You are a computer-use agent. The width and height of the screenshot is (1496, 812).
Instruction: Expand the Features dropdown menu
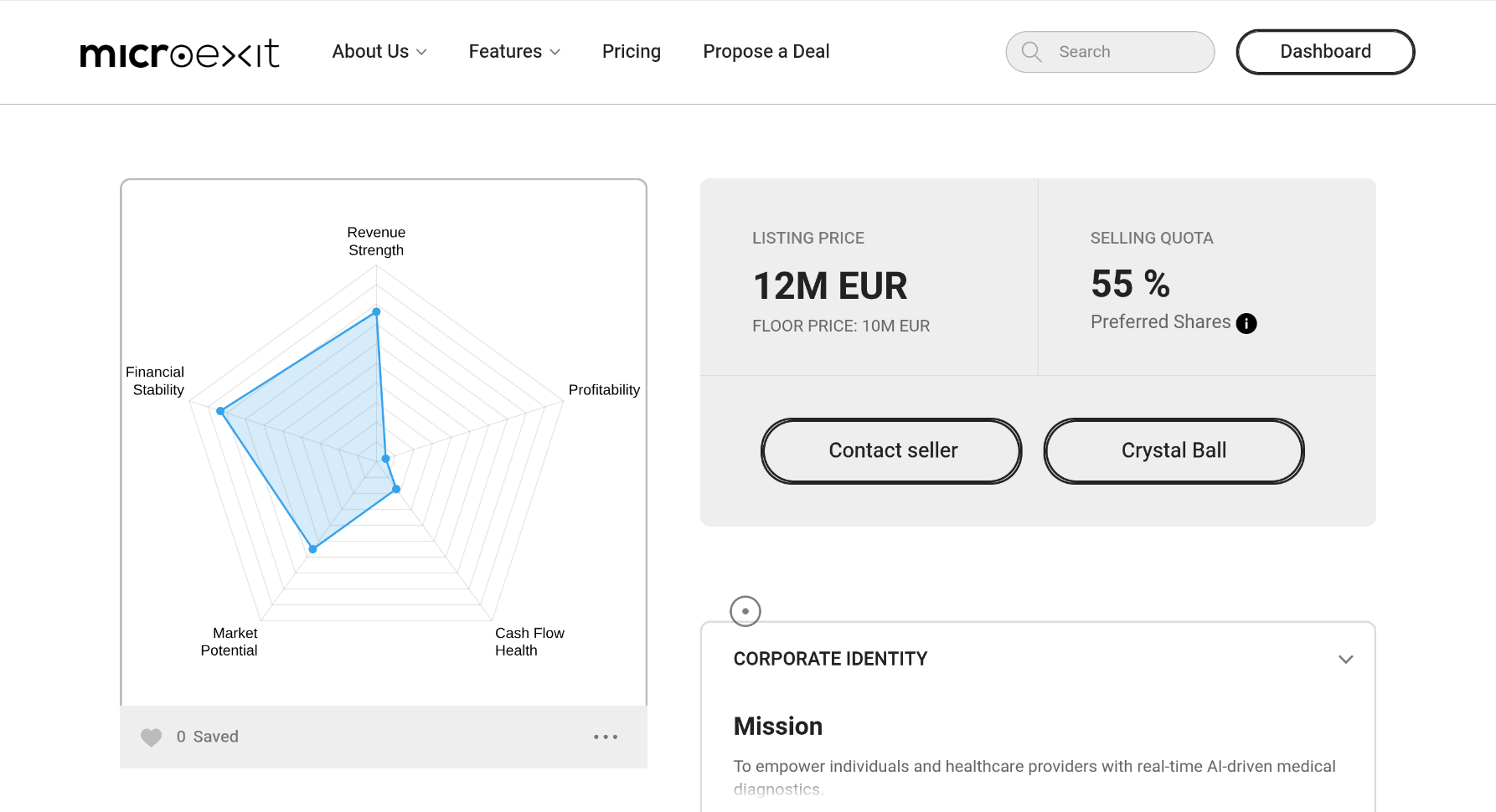coord(514,52)
